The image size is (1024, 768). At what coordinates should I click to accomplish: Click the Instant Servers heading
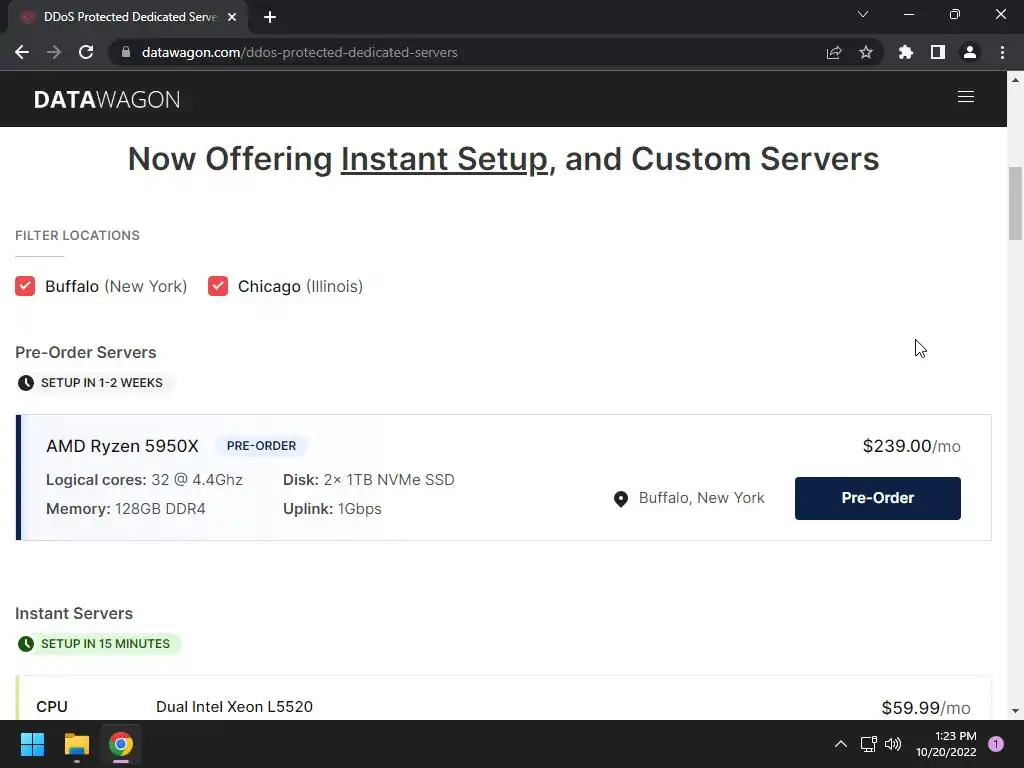tap(74, 613)
